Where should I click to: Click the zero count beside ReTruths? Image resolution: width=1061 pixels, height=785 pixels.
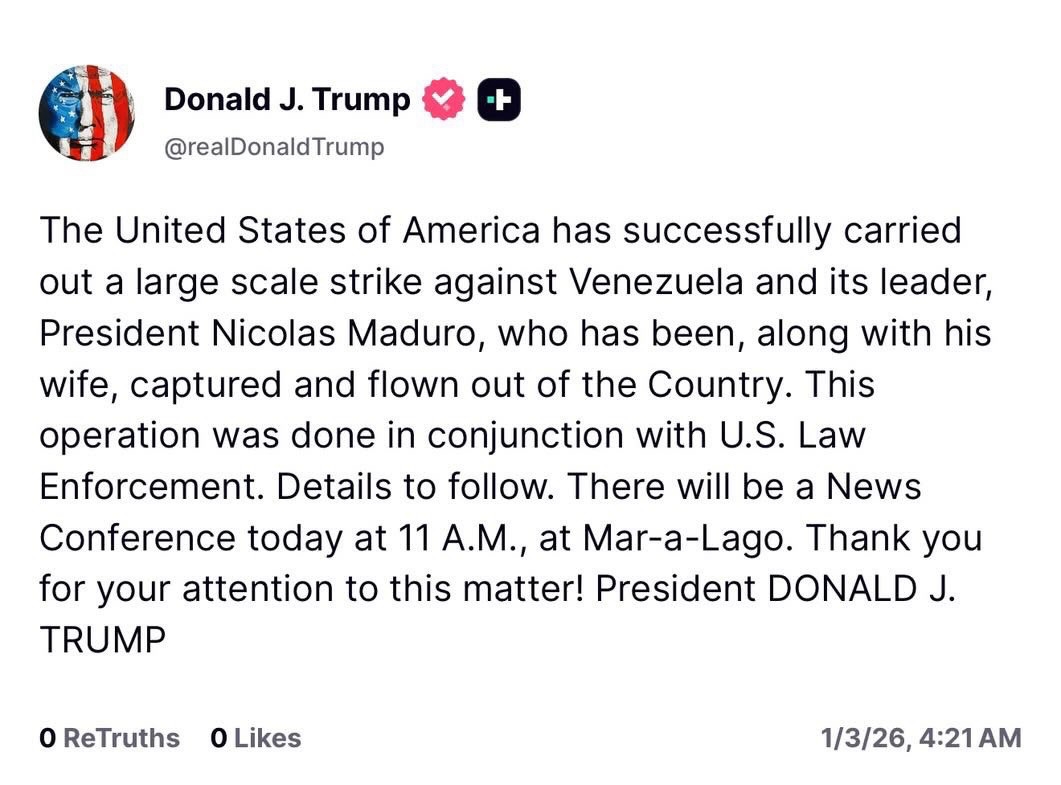47,739
